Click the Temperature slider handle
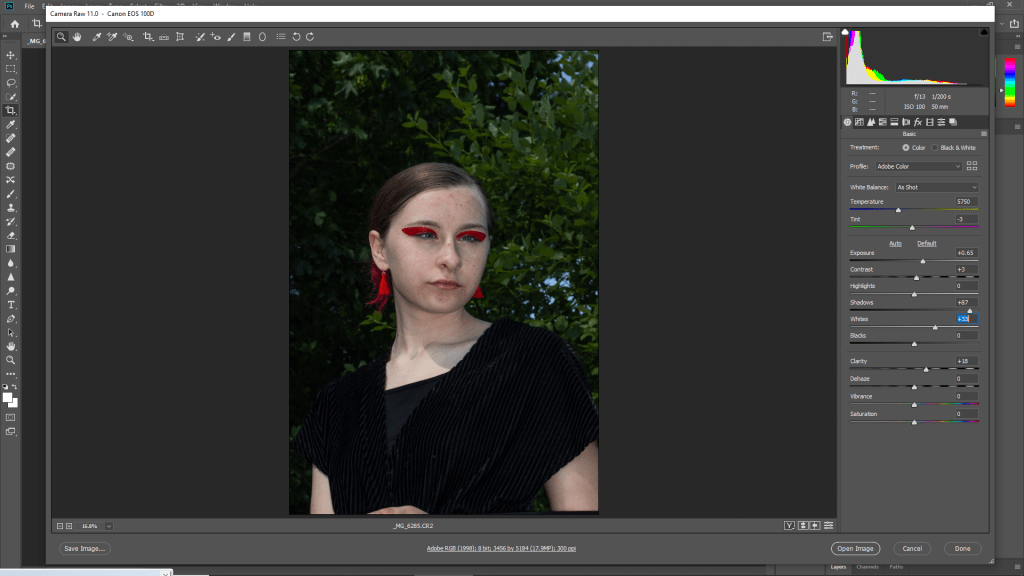Screen dimensions: 1024x576 click(x=898, y=210)
